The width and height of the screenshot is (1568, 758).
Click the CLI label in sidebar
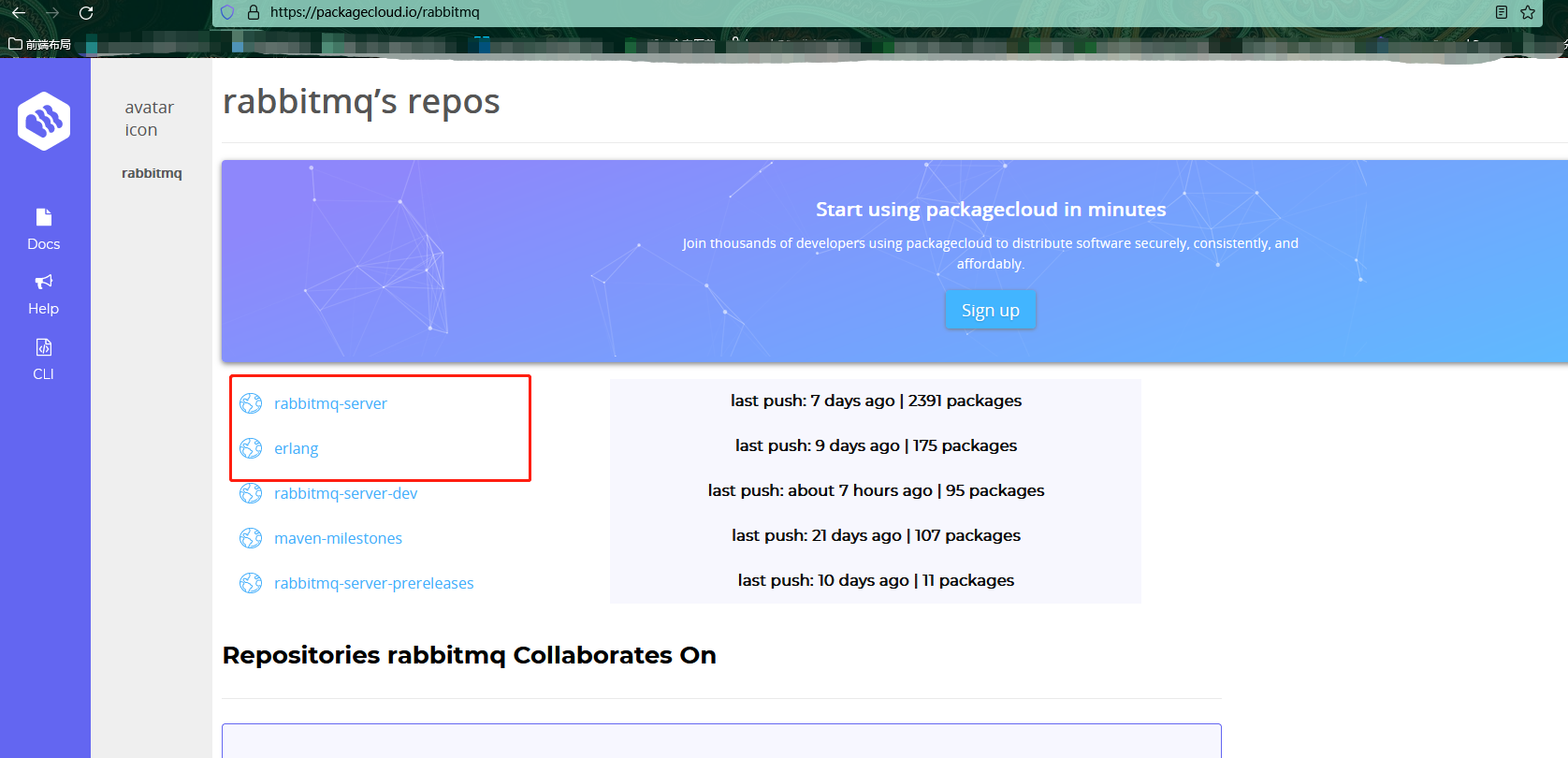click(44, 373)
